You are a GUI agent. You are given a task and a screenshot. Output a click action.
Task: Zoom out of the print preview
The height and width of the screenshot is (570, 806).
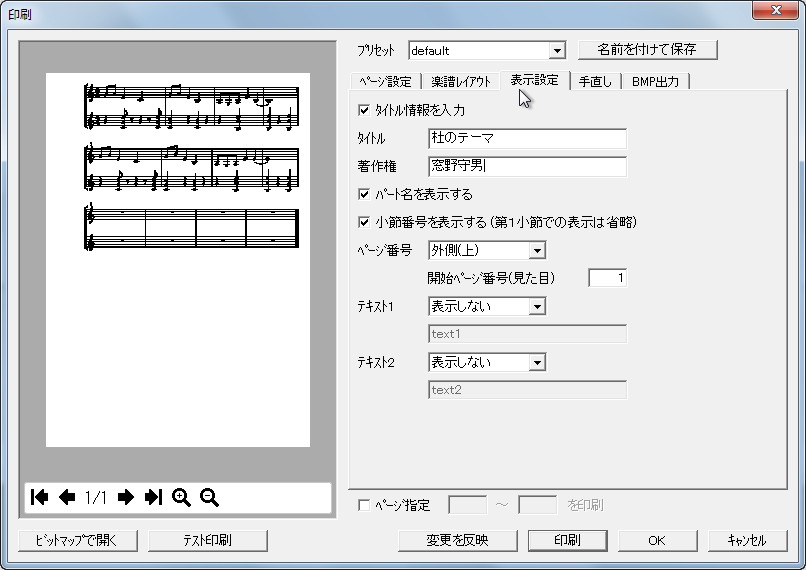[209, 497]
